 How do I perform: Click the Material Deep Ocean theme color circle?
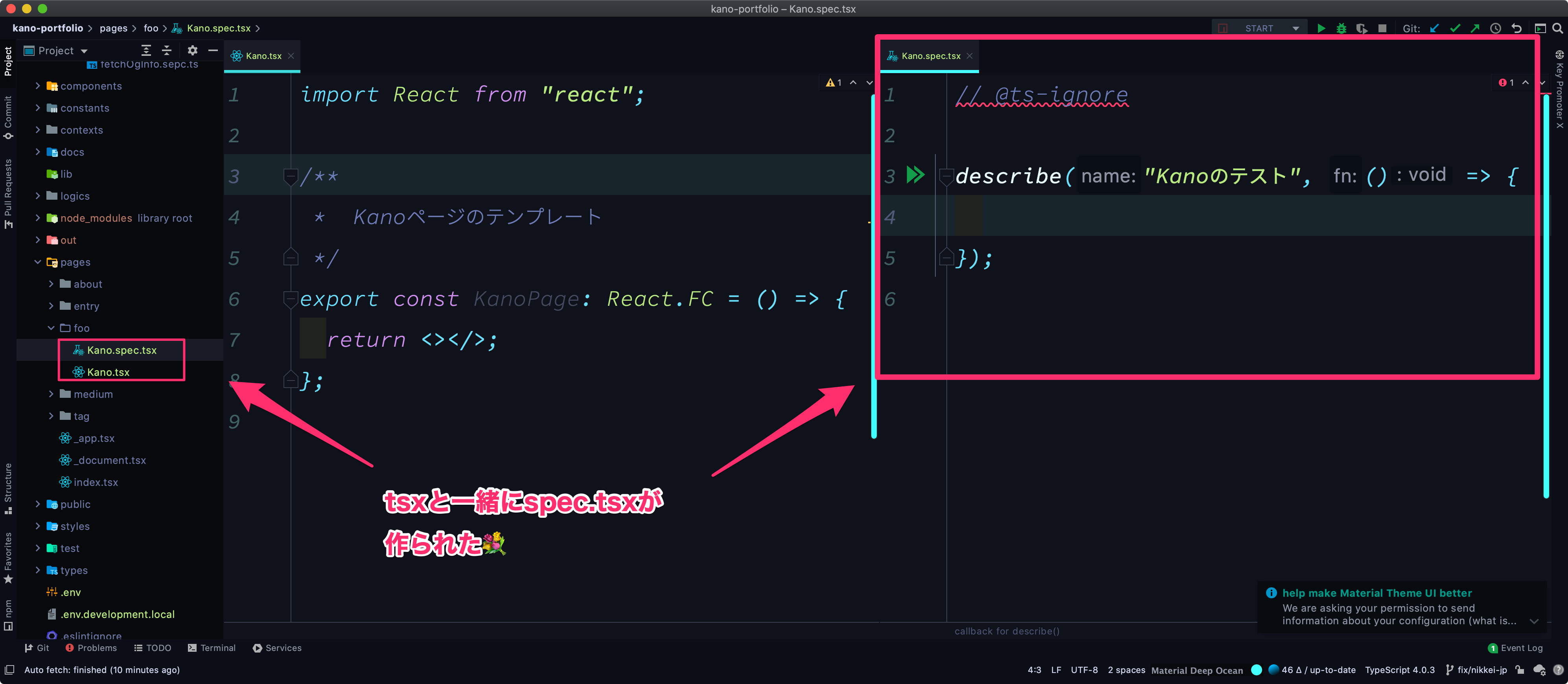tap(1257, 670)
